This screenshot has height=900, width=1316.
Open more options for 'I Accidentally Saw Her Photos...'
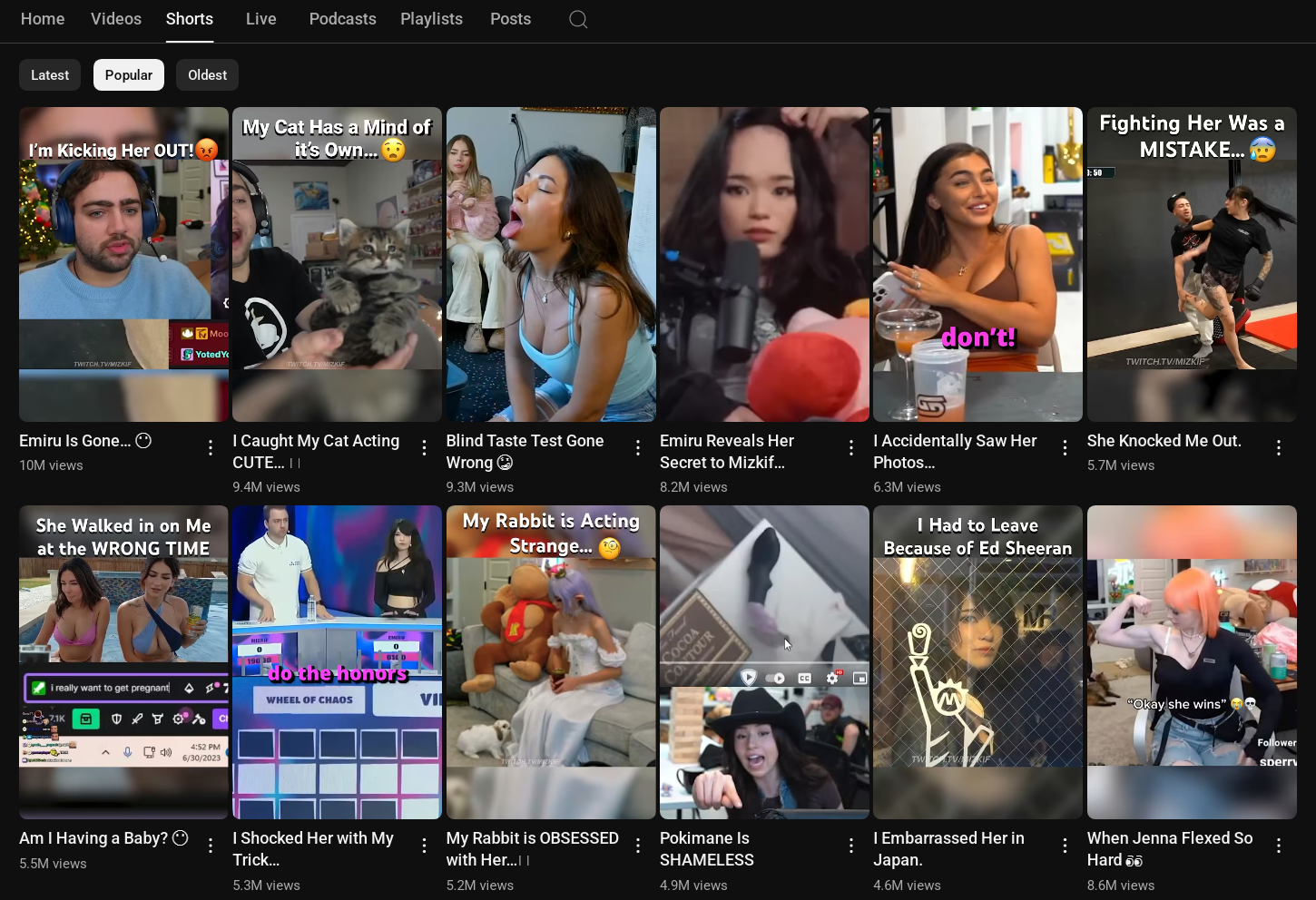pos(1065,447)
